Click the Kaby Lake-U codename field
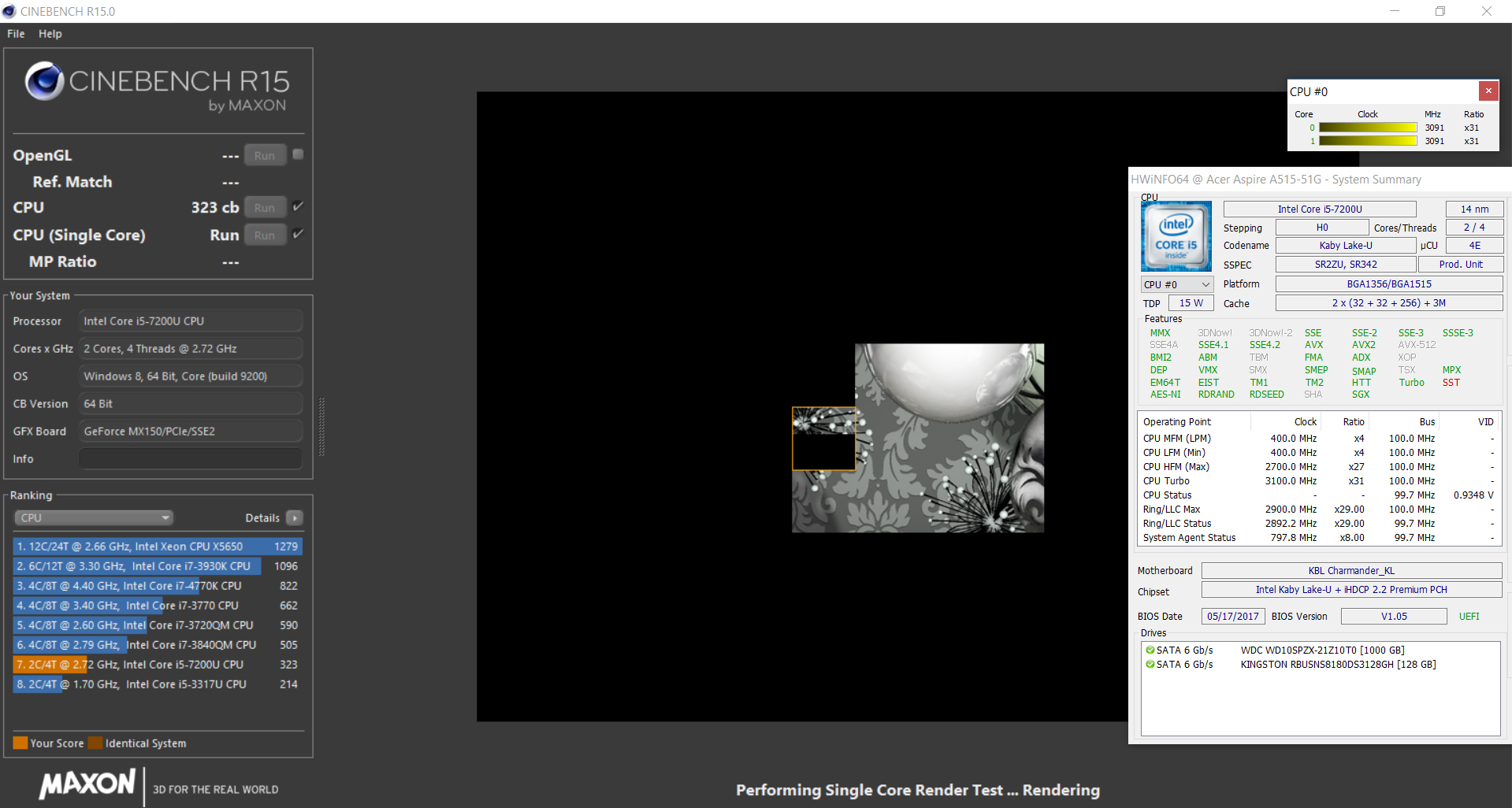The height and width of the screenshot is (808, 1512). (x=1346, y=246)
